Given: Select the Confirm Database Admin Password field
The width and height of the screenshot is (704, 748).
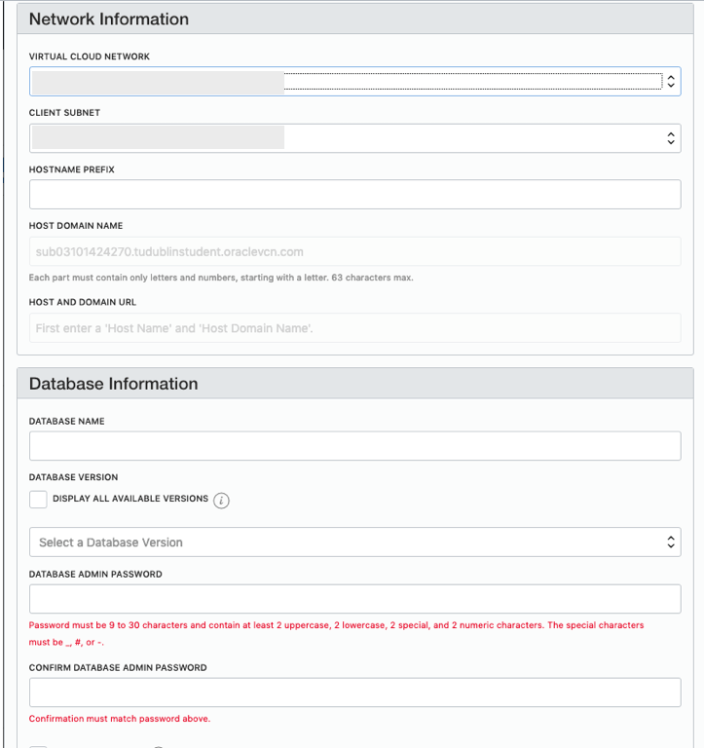Looking at the screenshot, I should pyautogui.click(x=355, y=692).
